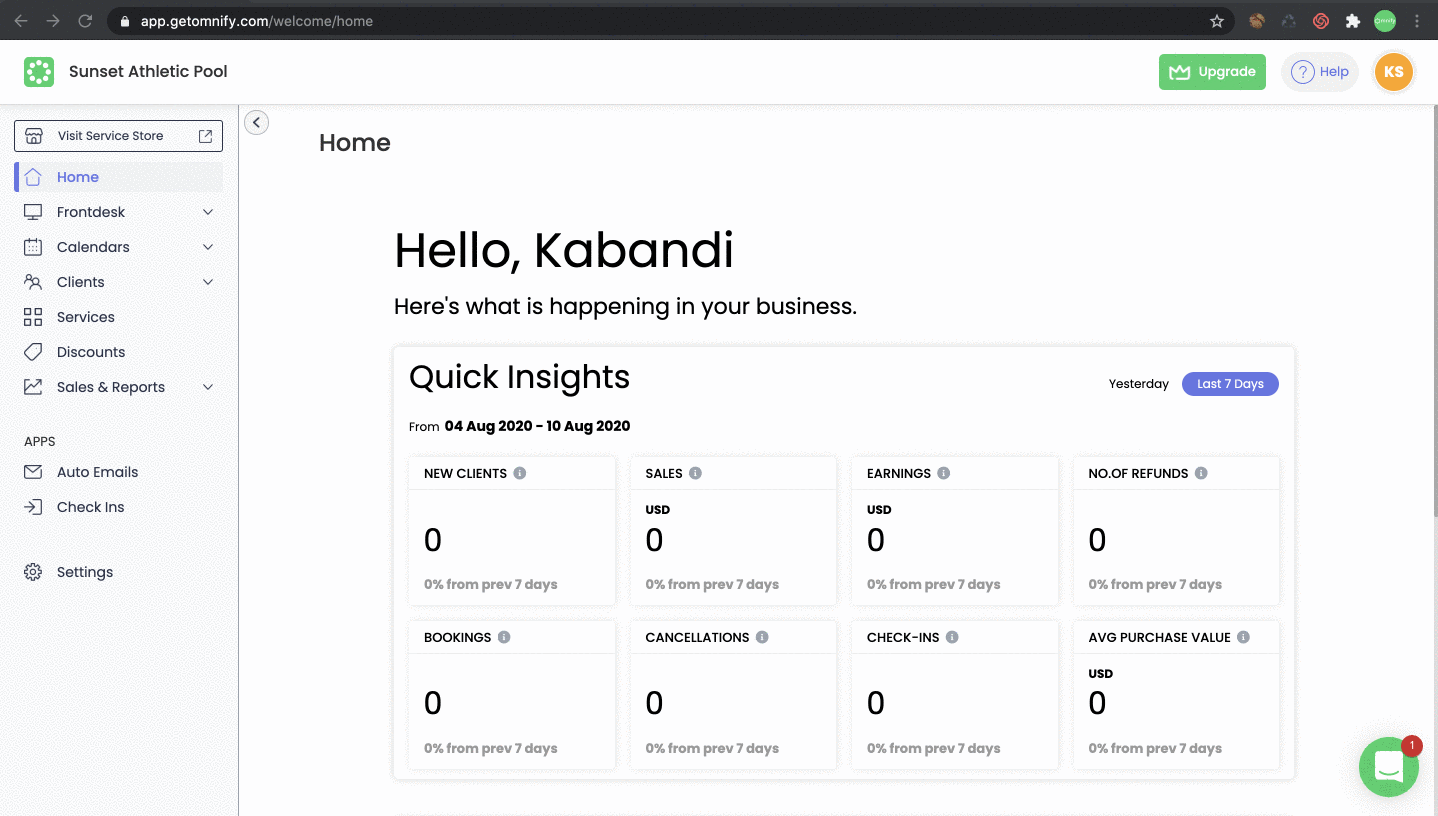
Task: Click the Services grid icon
Action: tap(33, 317)
